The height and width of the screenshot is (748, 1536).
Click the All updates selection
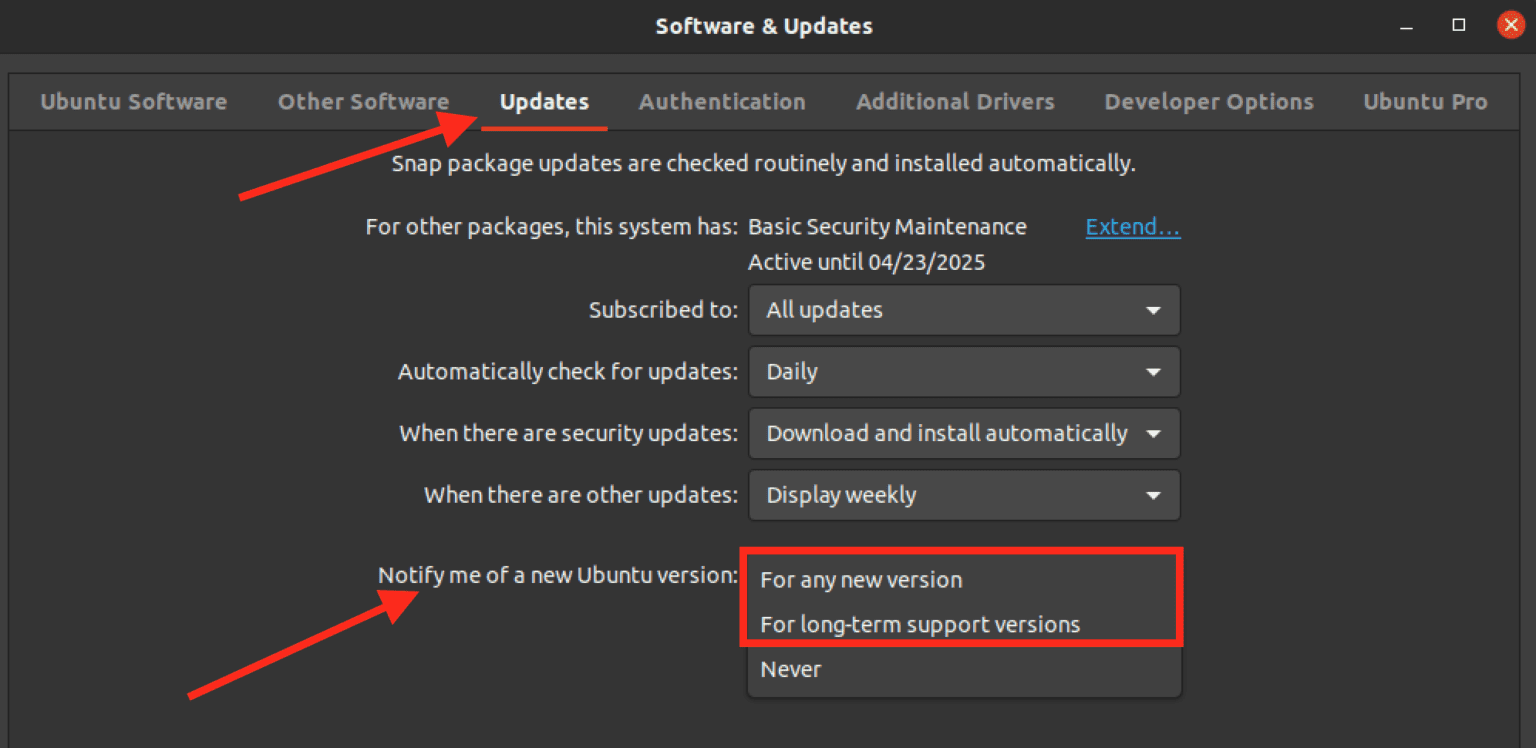click(x=823, y=310)
